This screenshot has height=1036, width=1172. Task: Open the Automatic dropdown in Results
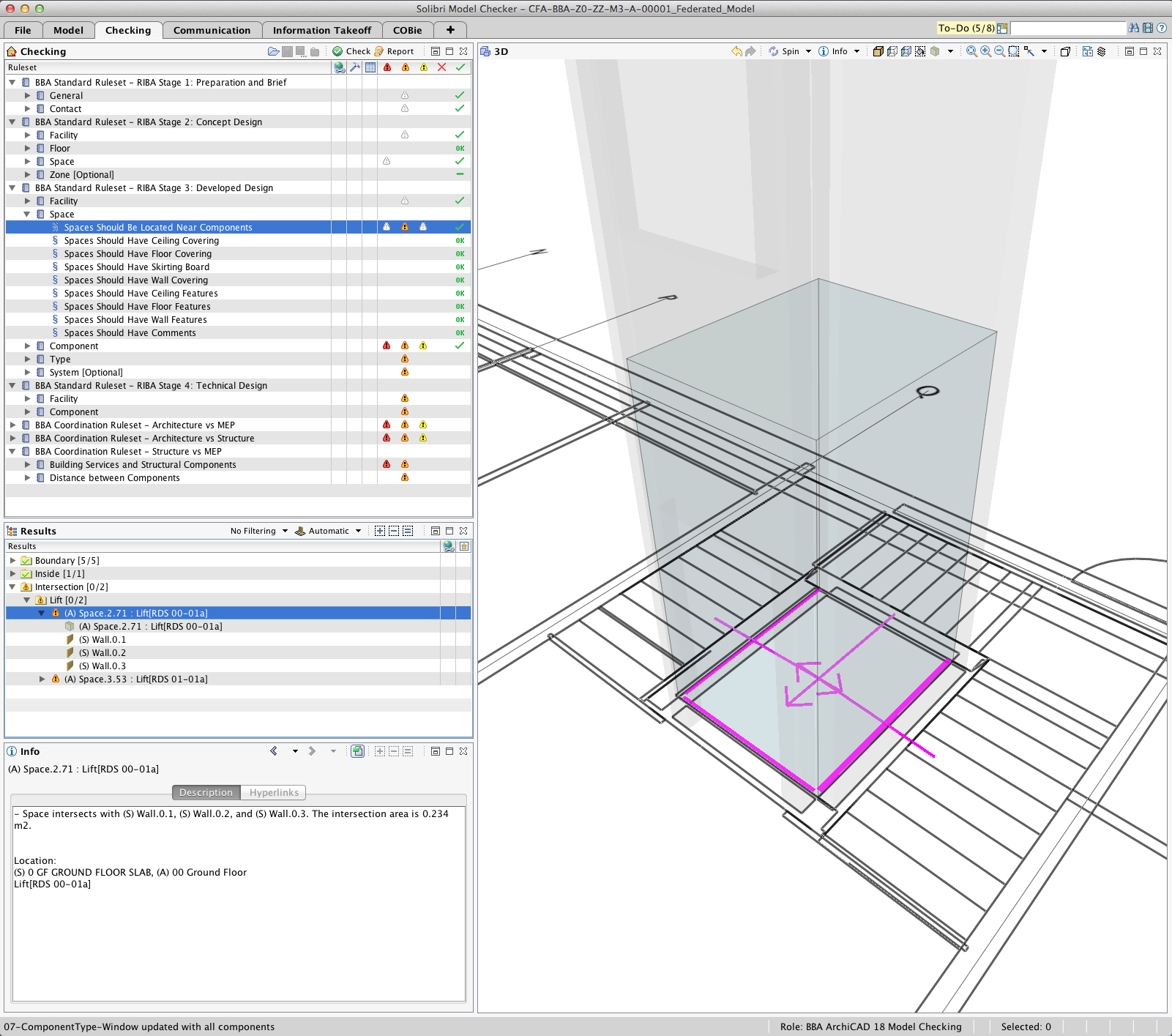(329, 531)
